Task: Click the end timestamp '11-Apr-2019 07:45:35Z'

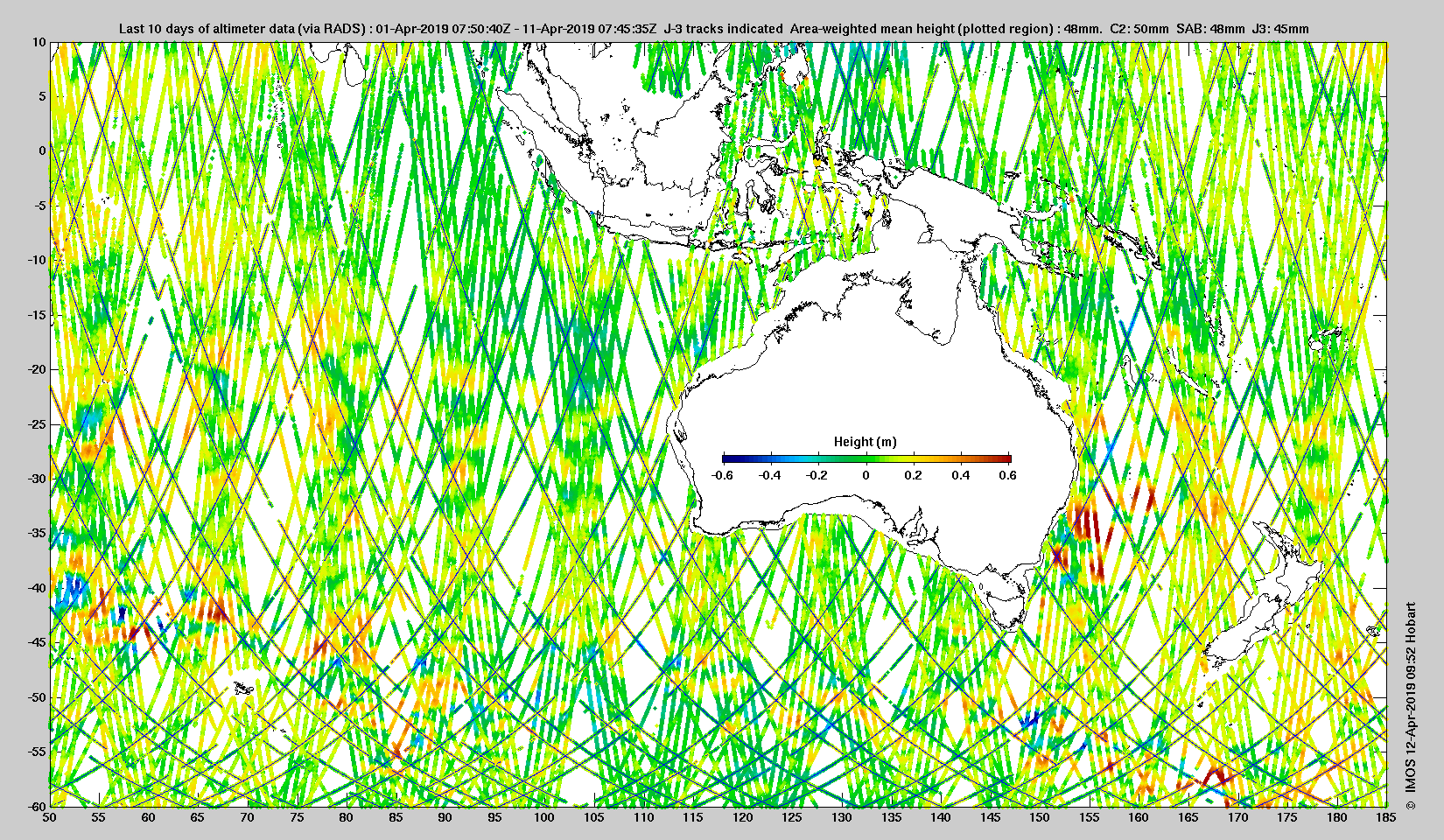Action: [x=588, y=29]
